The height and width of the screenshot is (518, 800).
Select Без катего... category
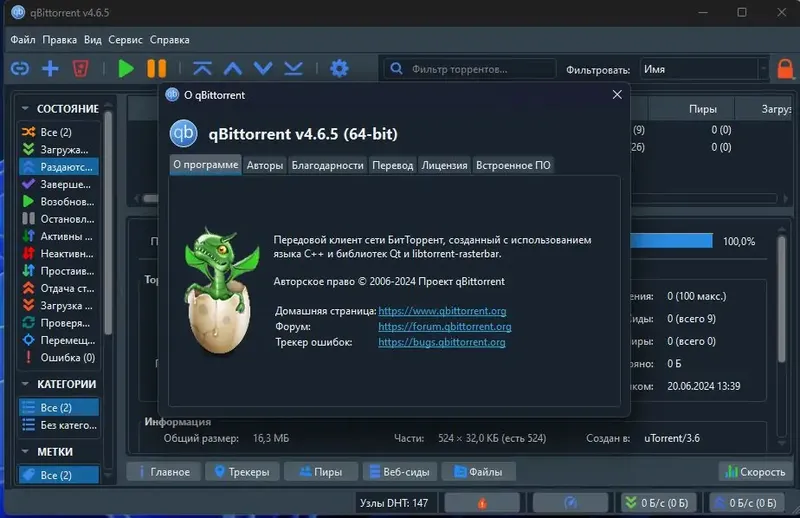point(59,425)
